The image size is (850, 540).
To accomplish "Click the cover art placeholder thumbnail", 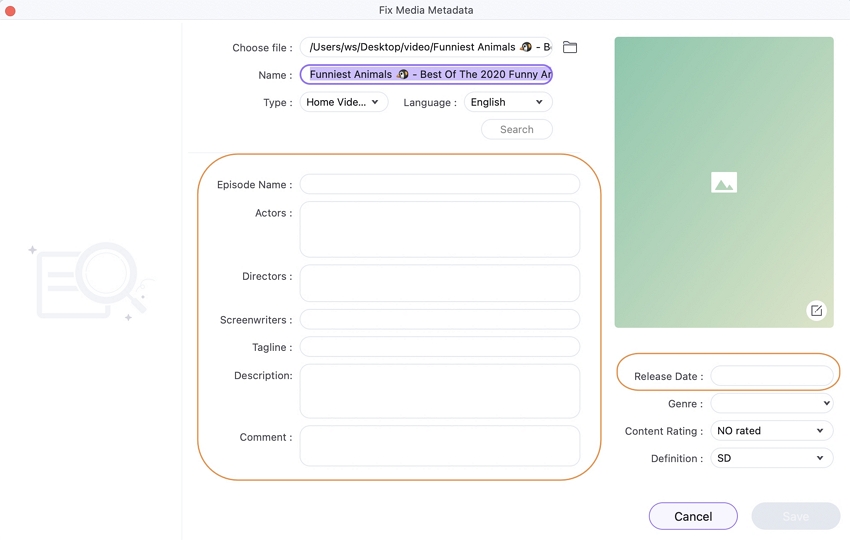I will click(723, 182).
